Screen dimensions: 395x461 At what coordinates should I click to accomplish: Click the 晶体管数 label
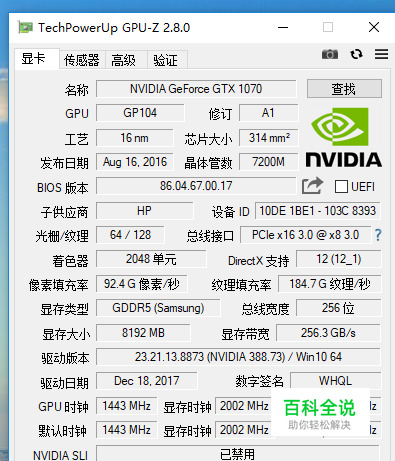(208, 163)
